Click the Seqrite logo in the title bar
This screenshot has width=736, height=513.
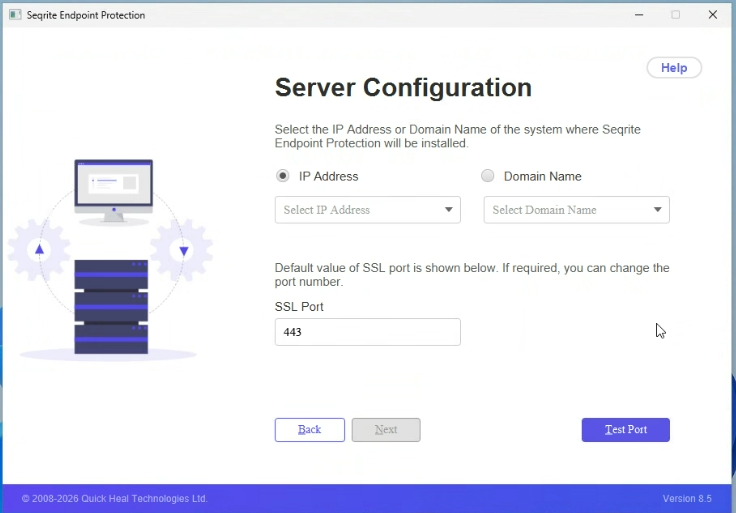tap(16, 15)
